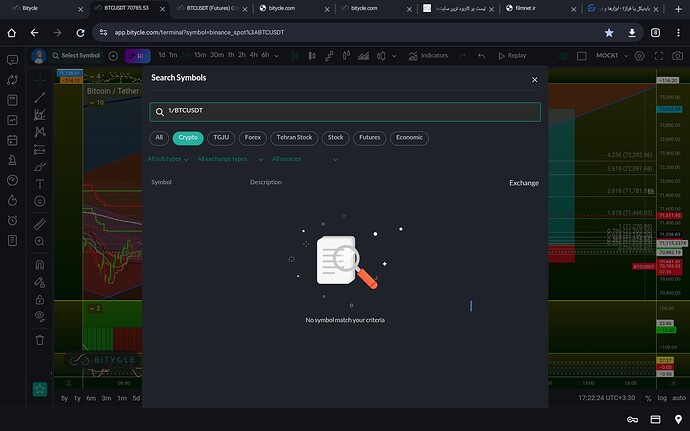Screen dimensions: 690x431
Task: Toggle log scale on price axis
Action: pos(662,398)
